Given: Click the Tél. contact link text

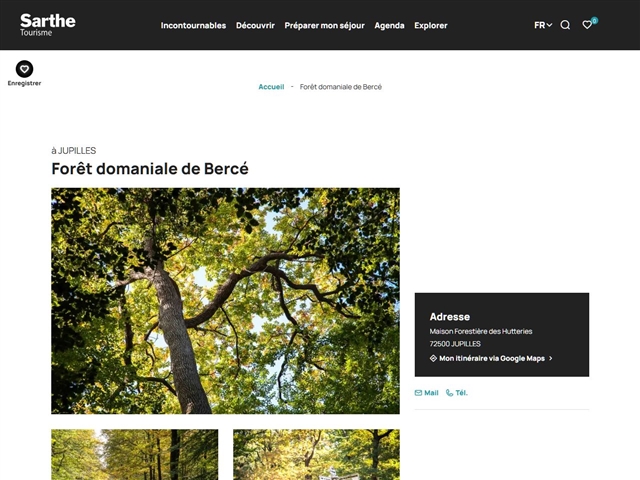Looking at the screenshot, I should [461, 393].
